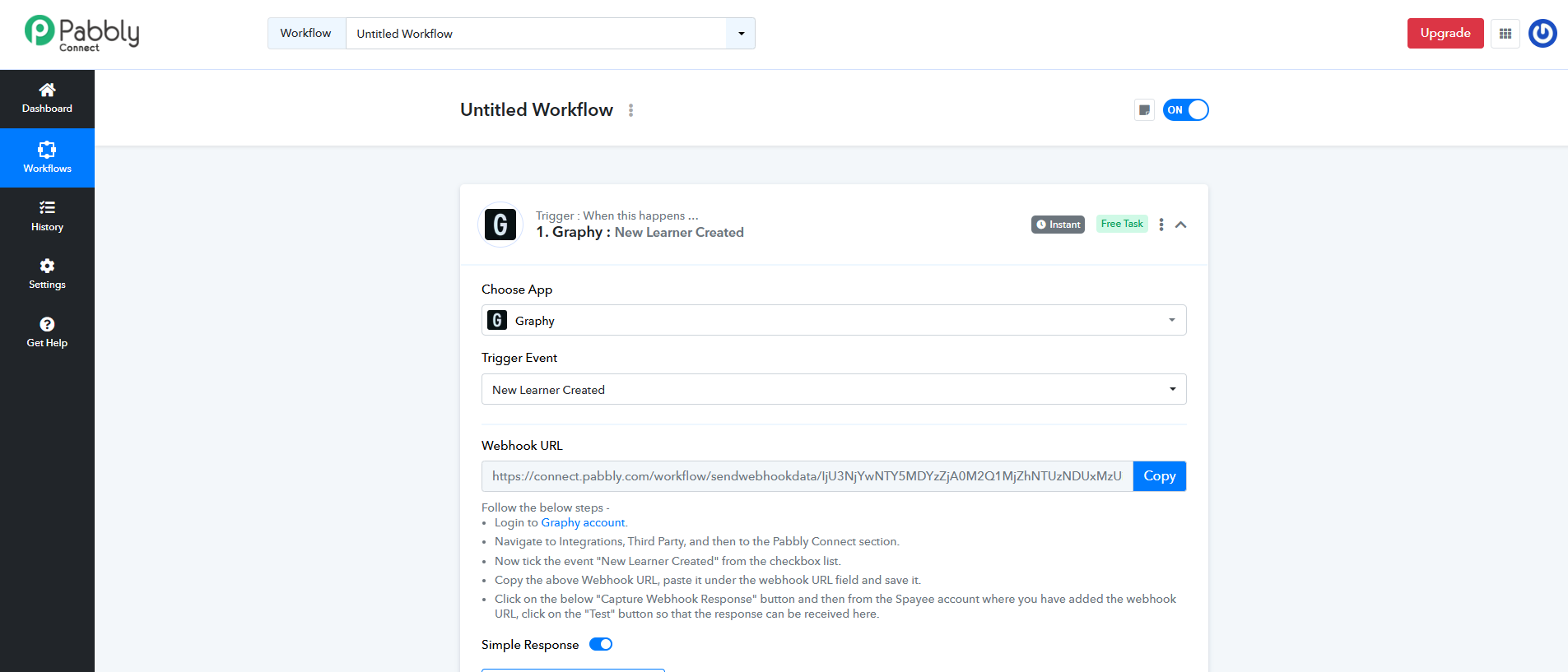Open Get Help in sidebar
This screenshot has width=1568, height=672.
47,332
